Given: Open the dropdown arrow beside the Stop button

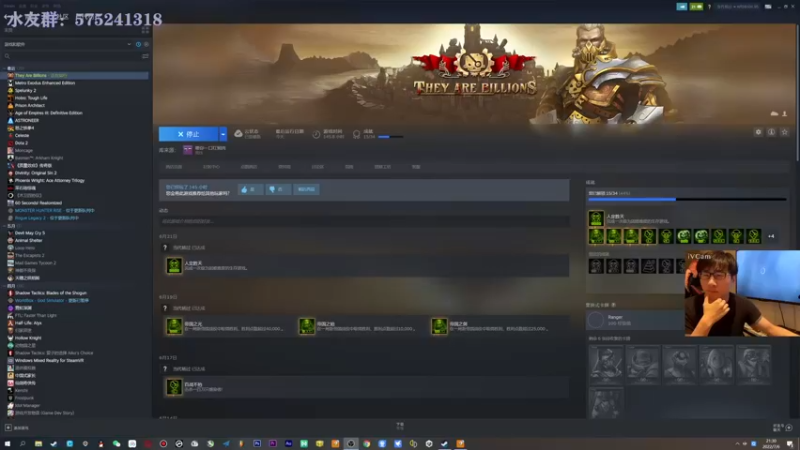Looking at the screenshot, I should (223, 134).
